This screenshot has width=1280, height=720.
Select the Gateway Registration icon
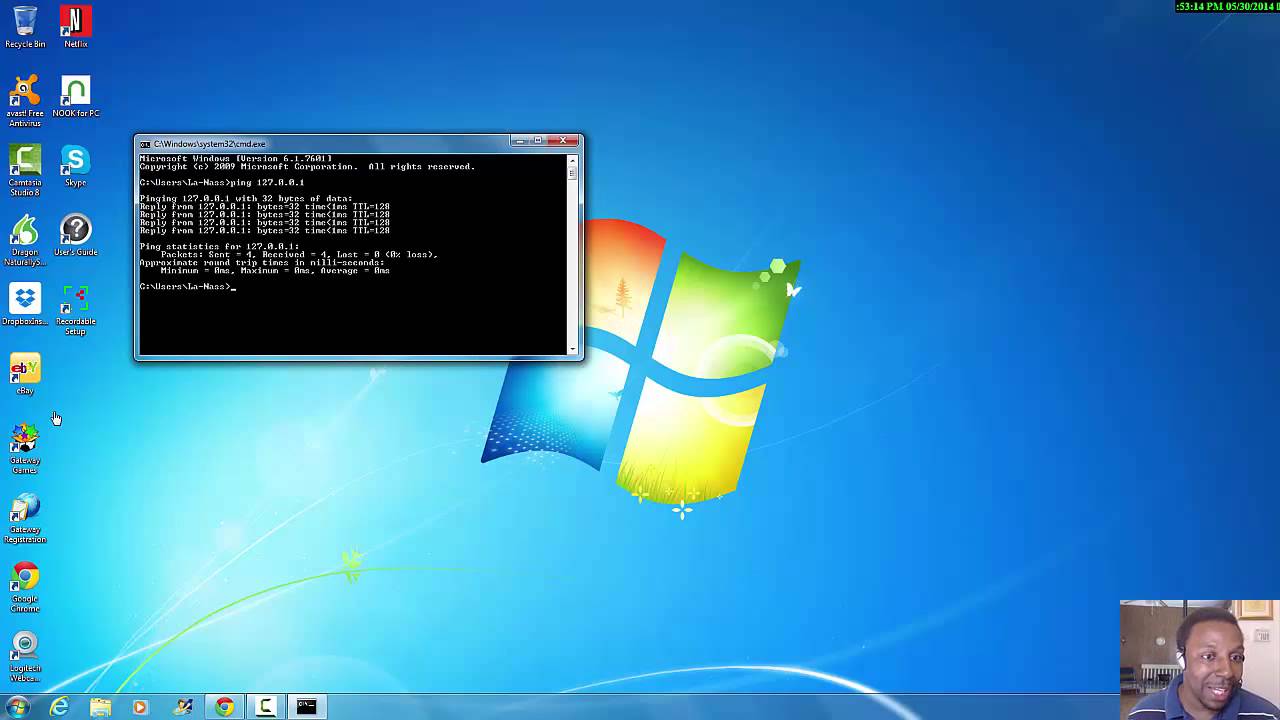click(x=25, y=518)
